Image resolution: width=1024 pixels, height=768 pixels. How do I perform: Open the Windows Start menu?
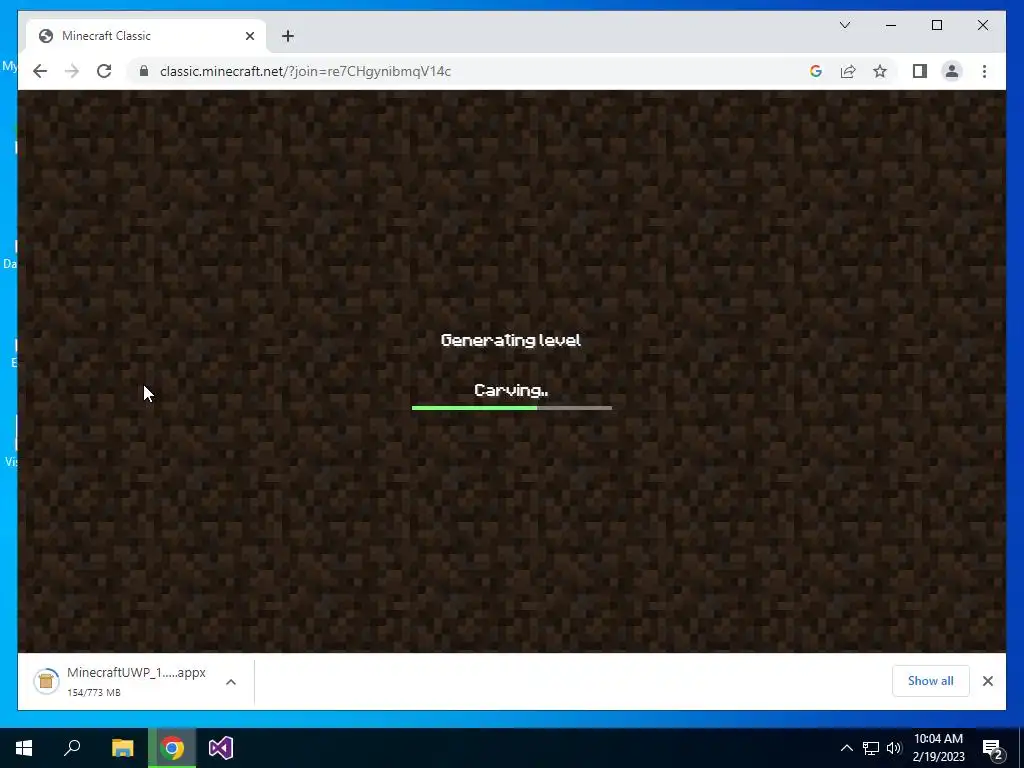point(24,748)
